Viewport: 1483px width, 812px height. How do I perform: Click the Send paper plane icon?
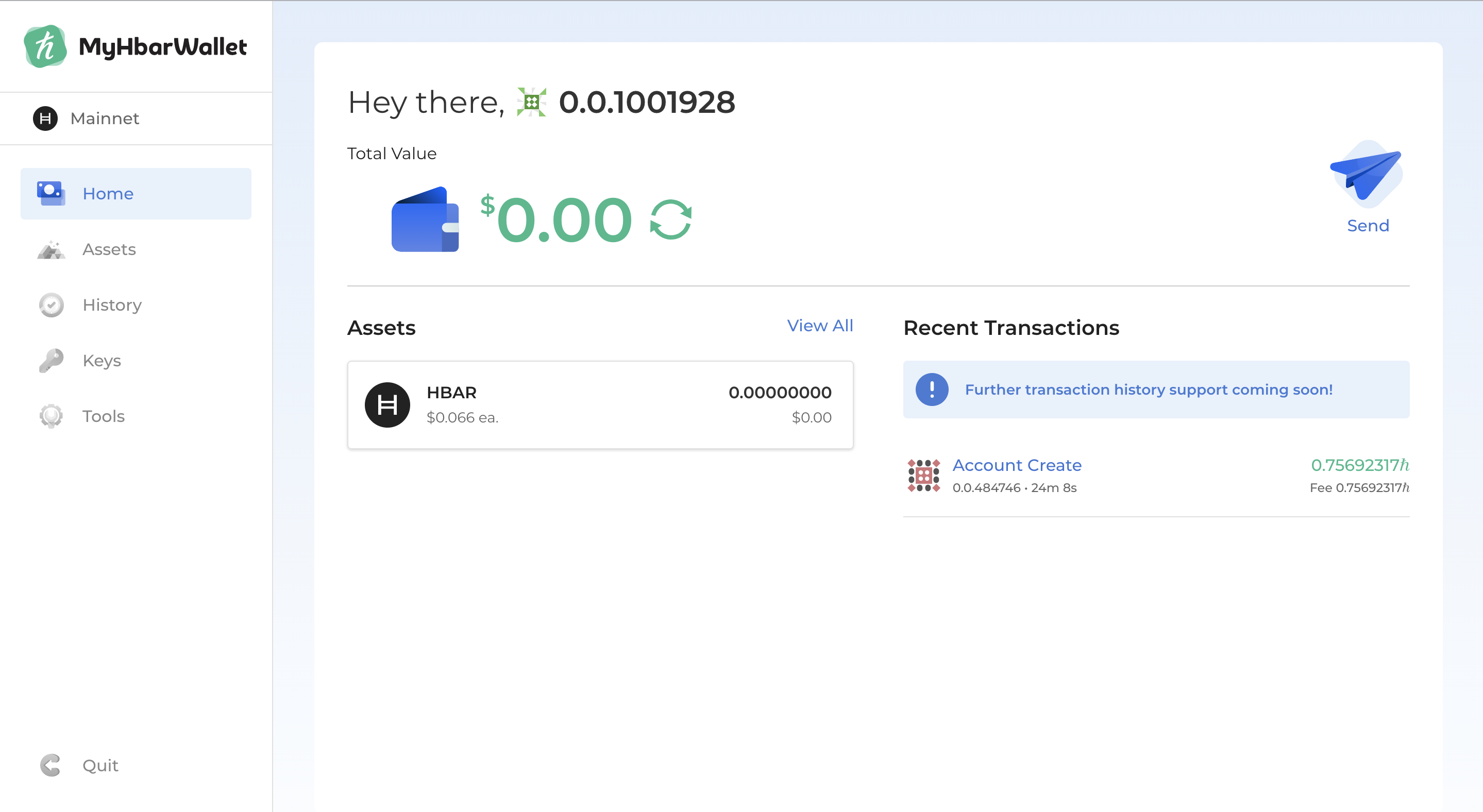tap(1367, 174)
